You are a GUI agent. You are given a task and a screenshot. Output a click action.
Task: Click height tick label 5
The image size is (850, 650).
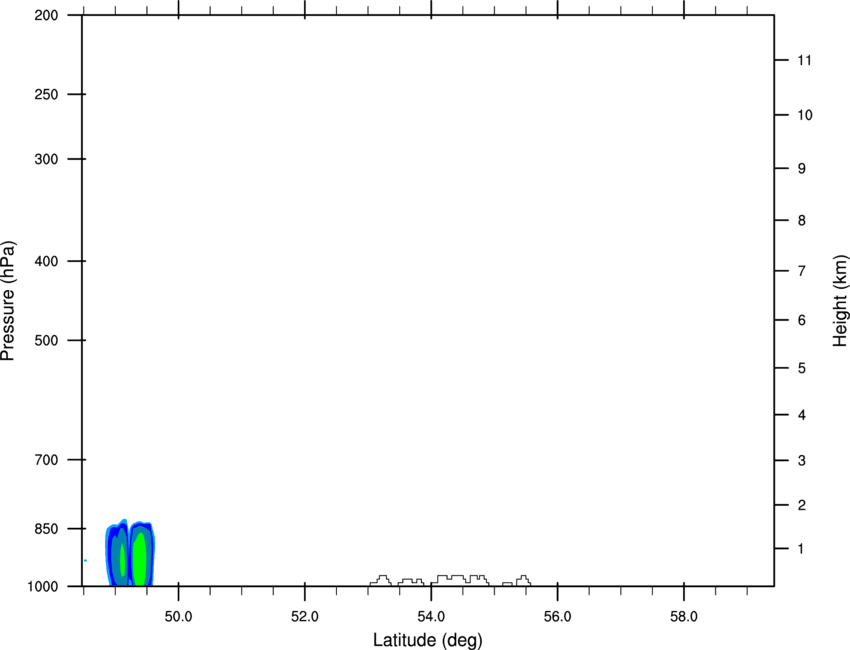(802, 368)
